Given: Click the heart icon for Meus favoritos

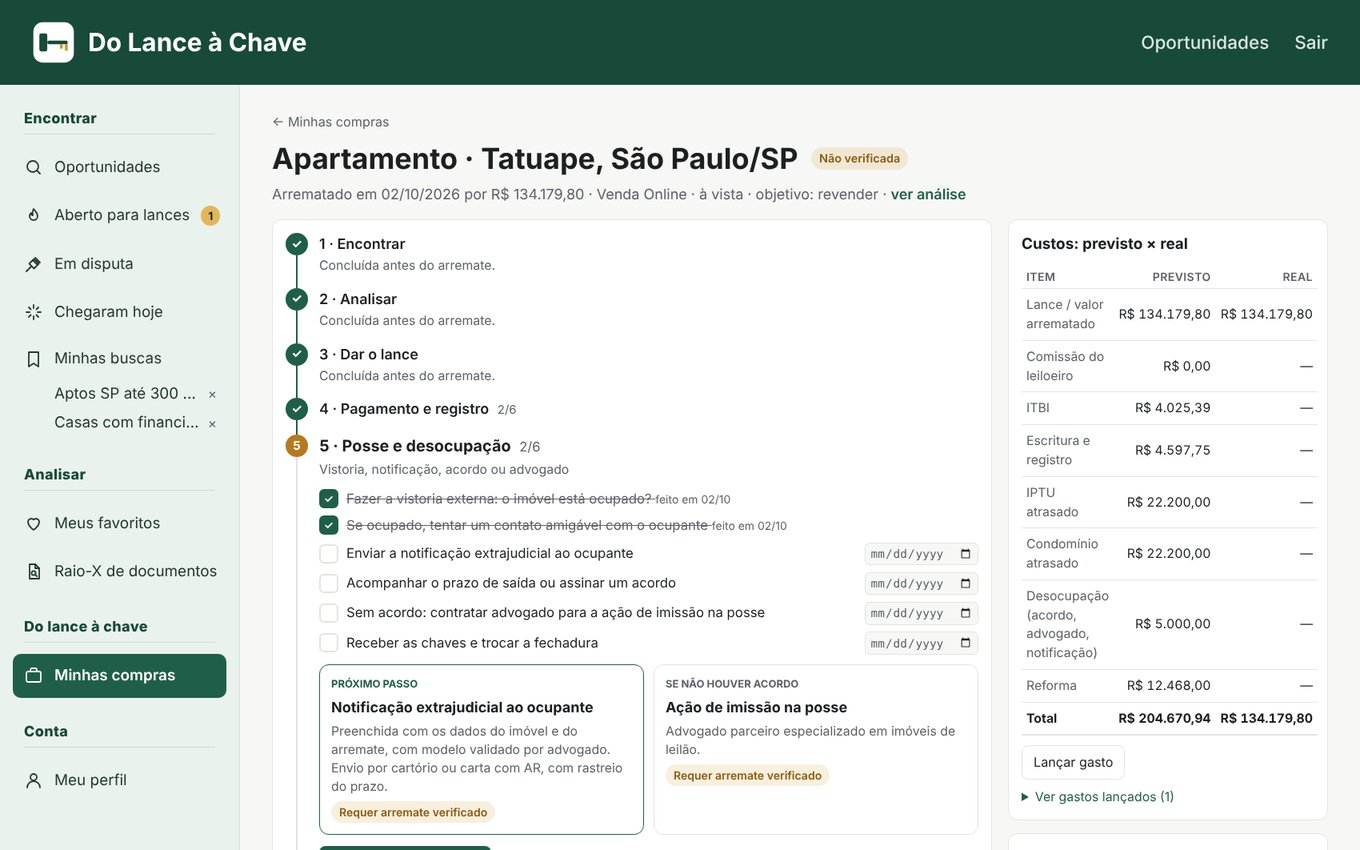Looking at the screenshot, I should (x=34, y=523).
